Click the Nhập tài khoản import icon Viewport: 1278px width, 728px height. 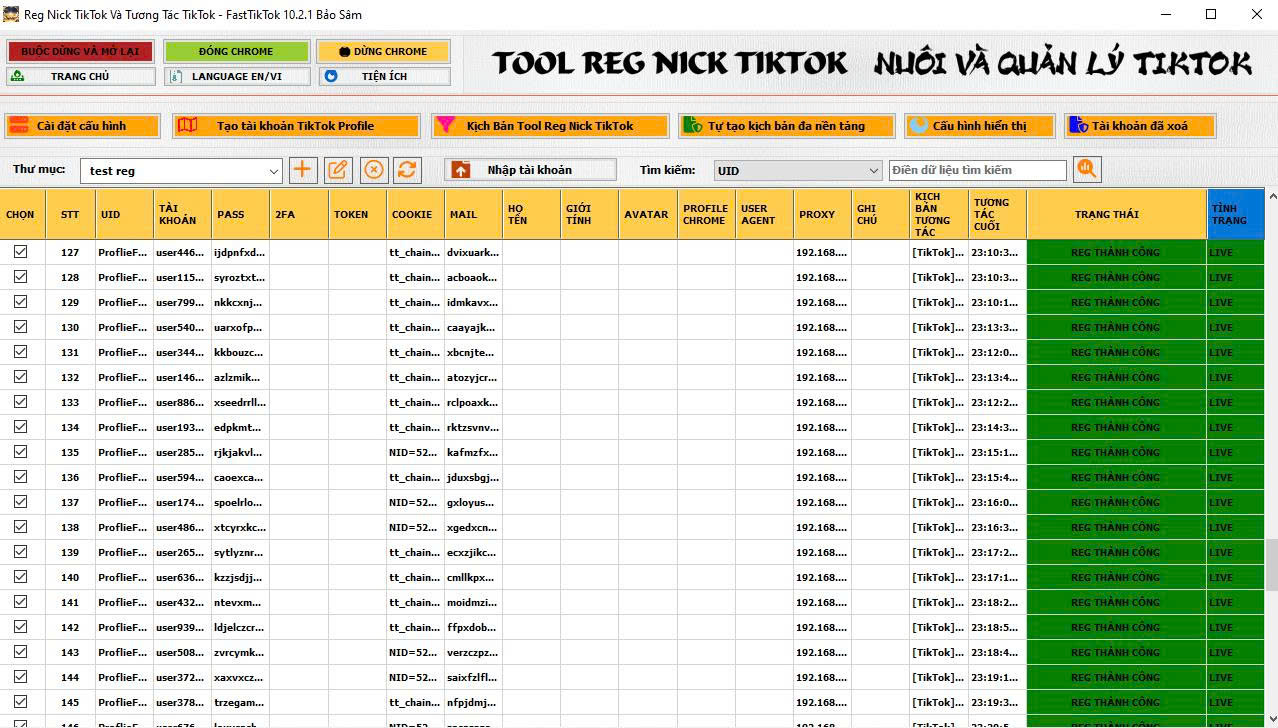click(x=461, y=170)
